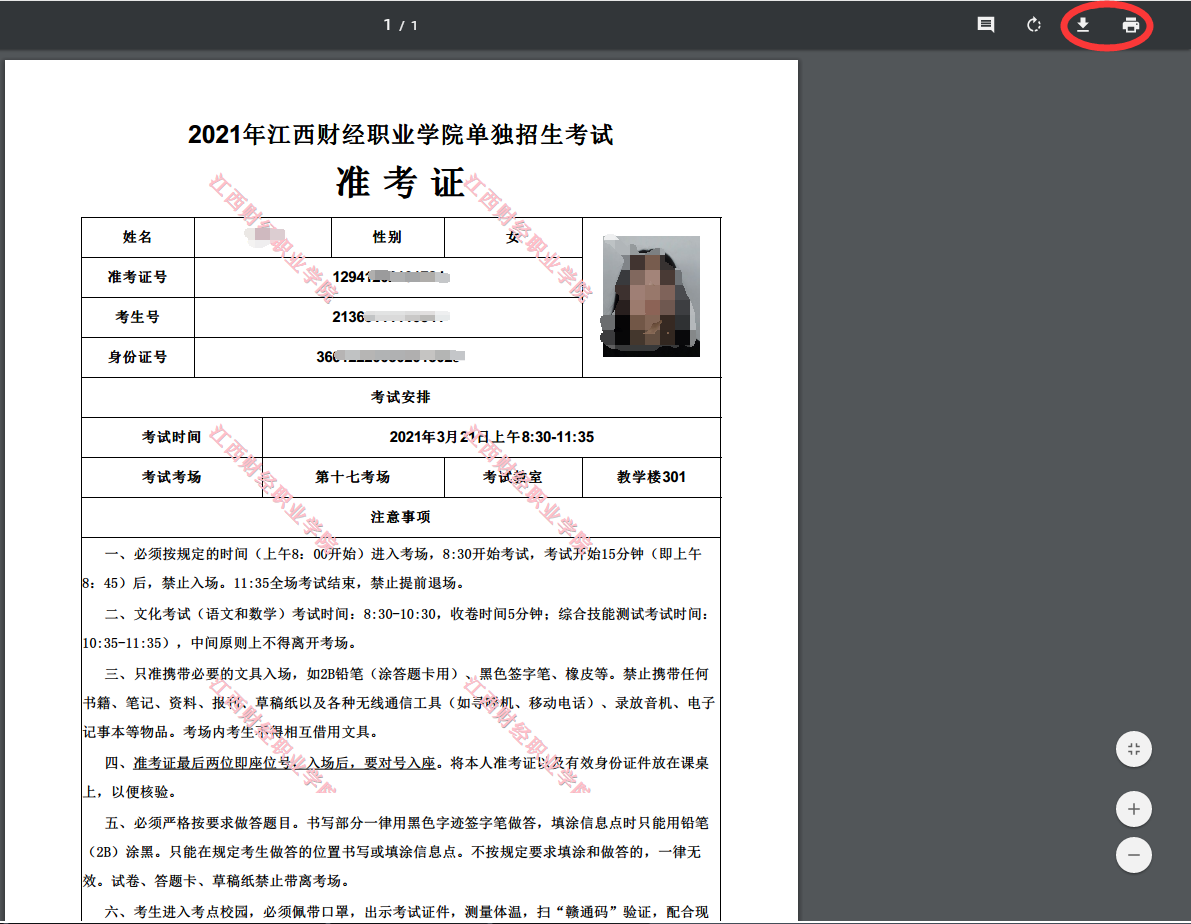Click the current page number field
The image size is (1191, 924).
tap(388, 25)
